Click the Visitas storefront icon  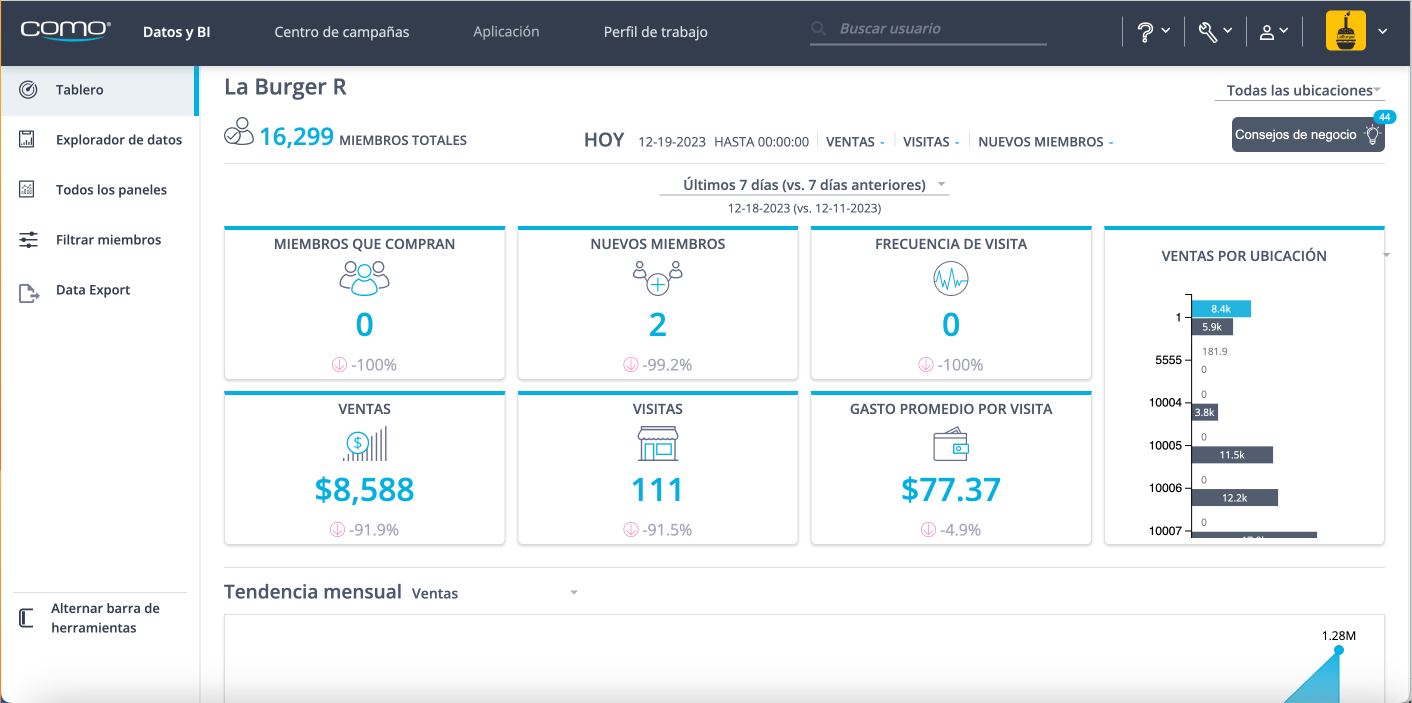657,444
